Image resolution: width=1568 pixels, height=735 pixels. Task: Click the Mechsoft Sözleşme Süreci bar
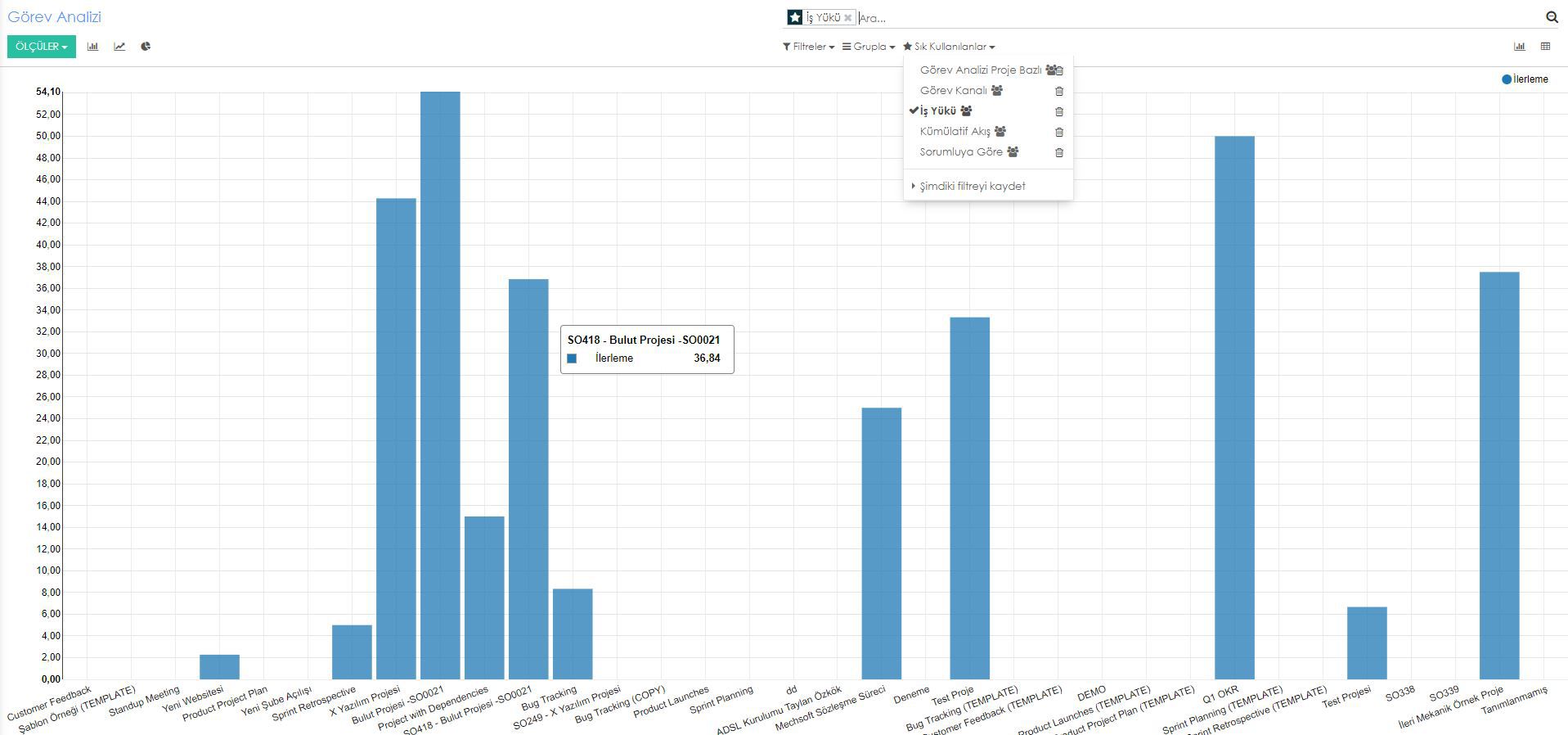[x=882, y=543]
